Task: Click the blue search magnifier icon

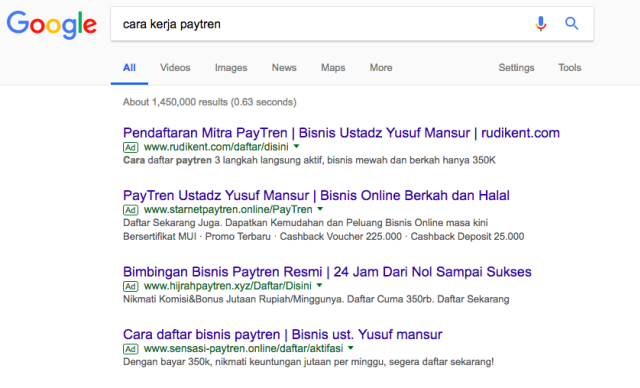Action: pos(571,24)
